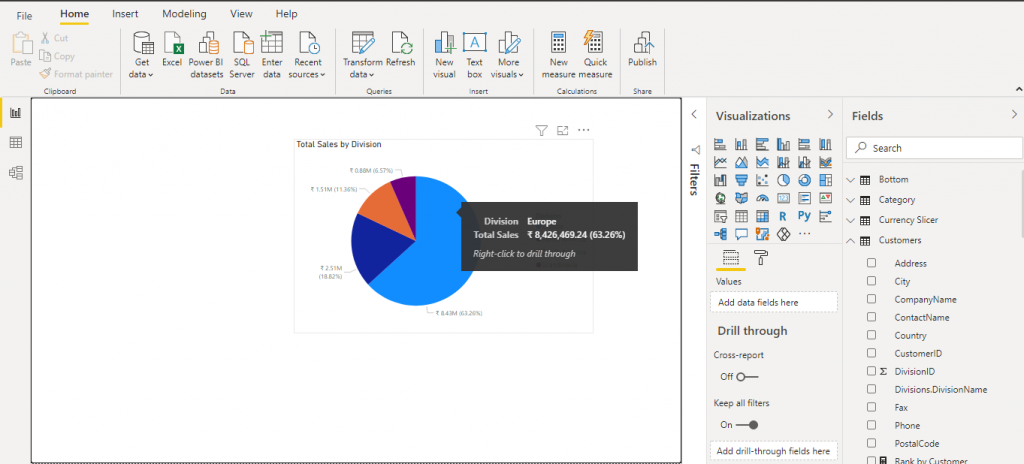Select the Gauge visualization type

coord(762,197)
